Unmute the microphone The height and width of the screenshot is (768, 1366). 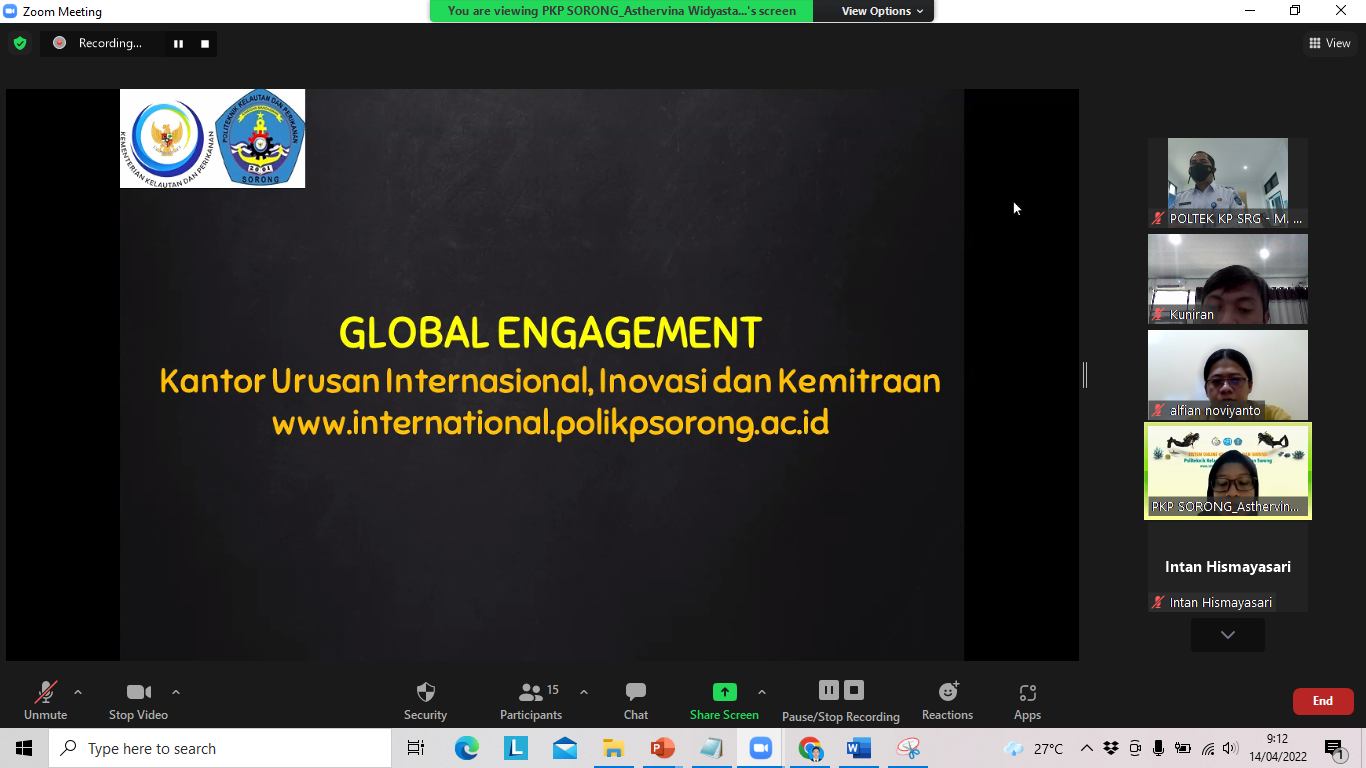click(x=45, y=692)
